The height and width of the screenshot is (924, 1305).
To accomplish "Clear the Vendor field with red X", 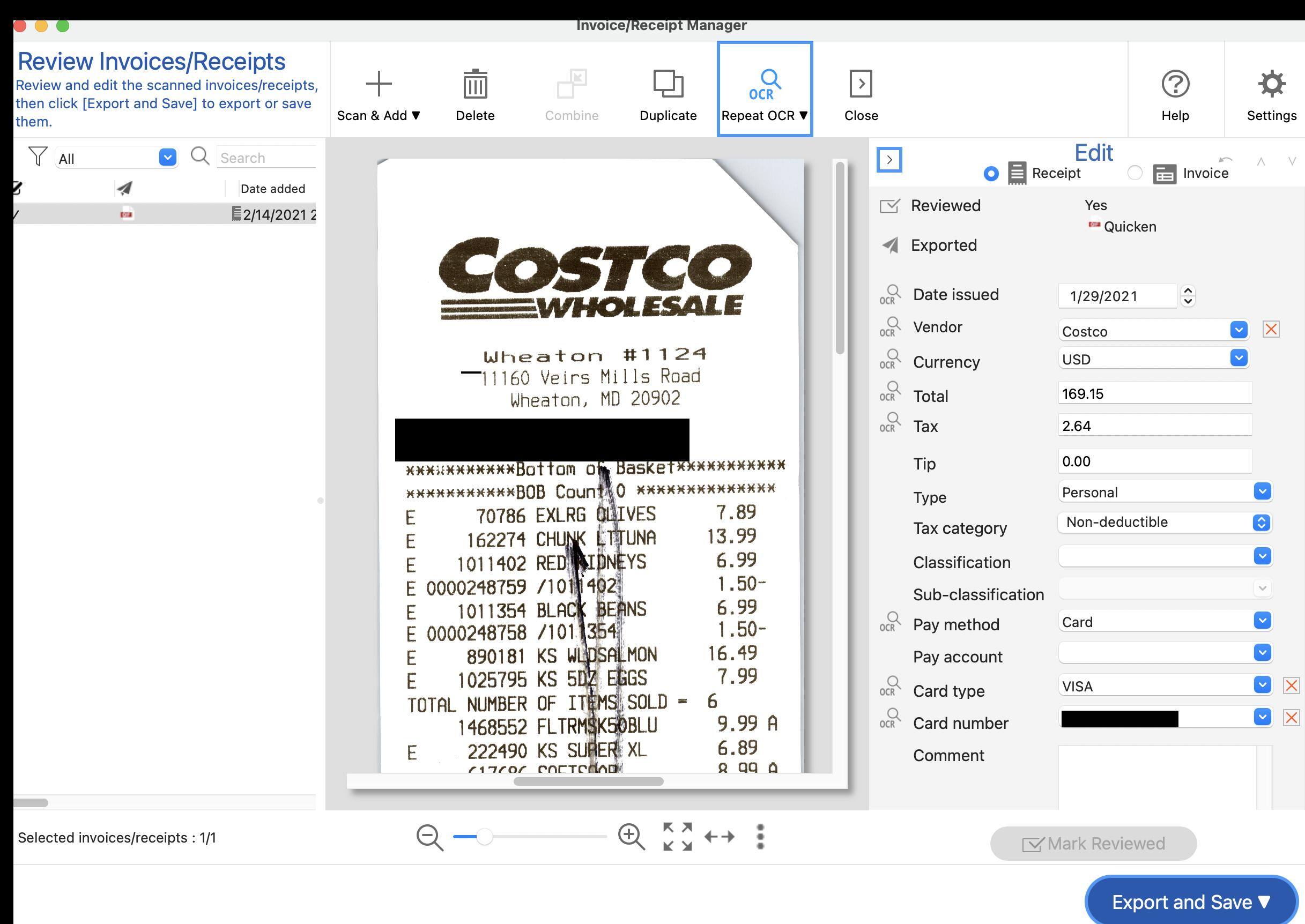I will coord(1271,330).
